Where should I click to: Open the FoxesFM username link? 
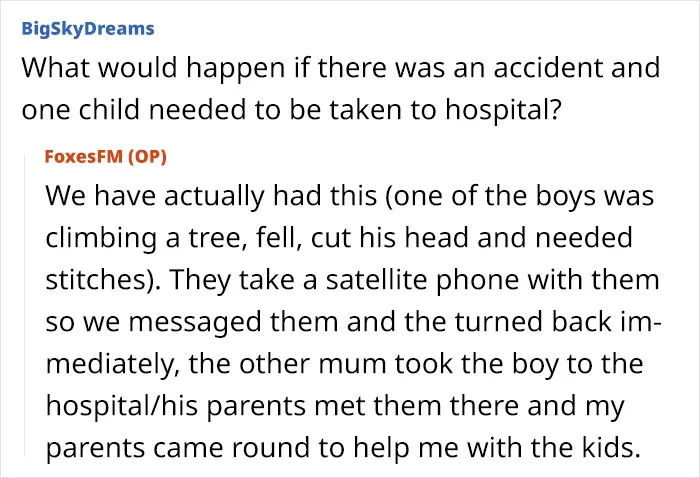tap(83, 156)
